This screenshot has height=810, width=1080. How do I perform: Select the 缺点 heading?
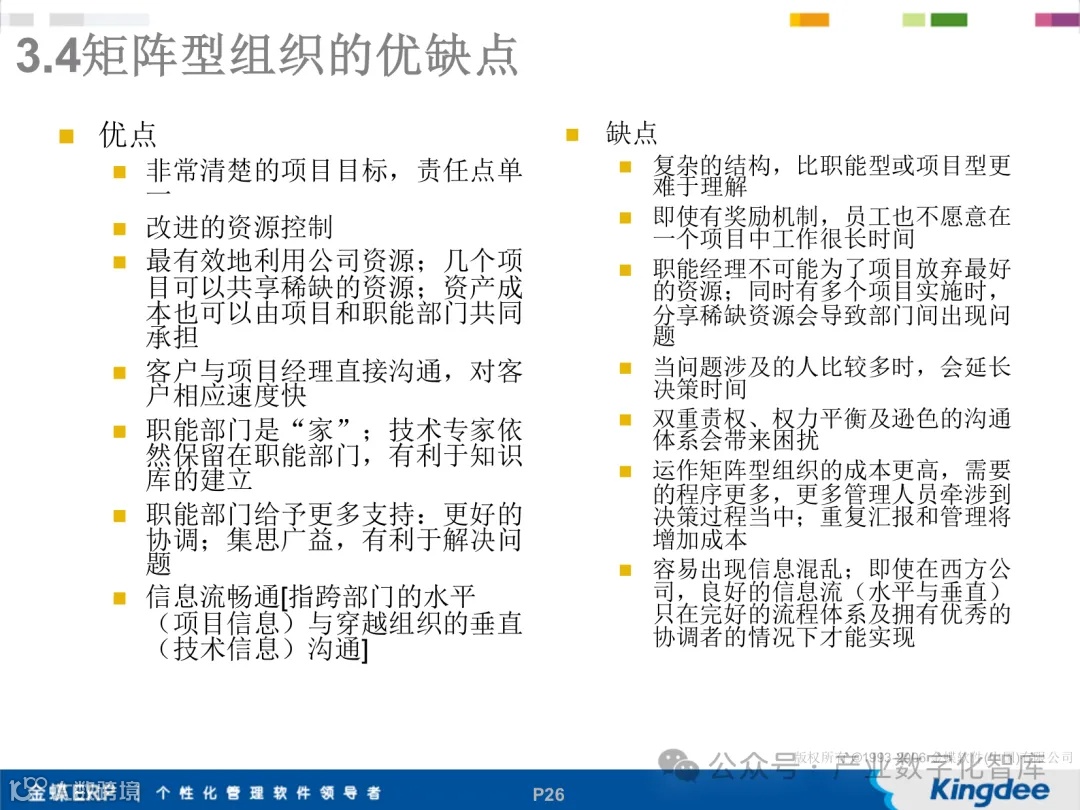tap(632, 133)
